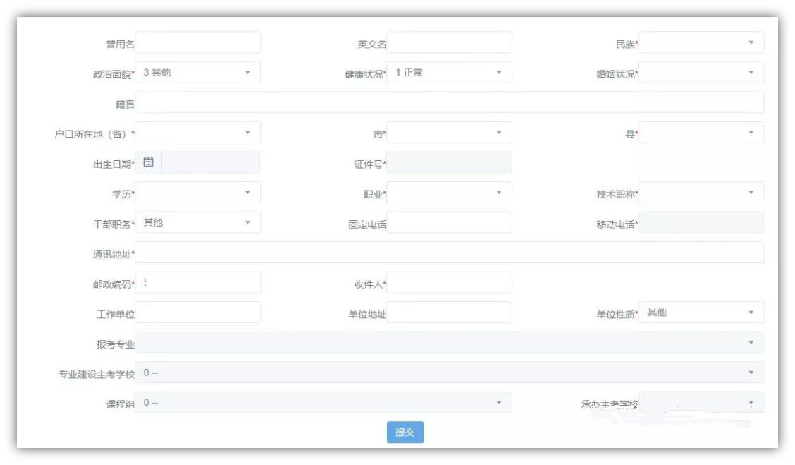Screen dimensions: 795x465
Task: Select the 婚姻状况 dropdown
Action: coord(701,73)
